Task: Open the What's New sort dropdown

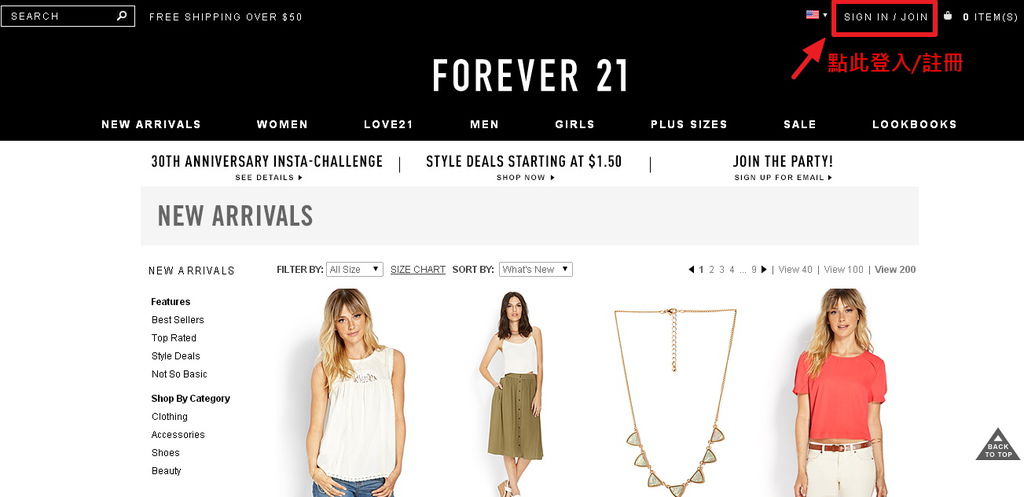Action: click(536, 269)
